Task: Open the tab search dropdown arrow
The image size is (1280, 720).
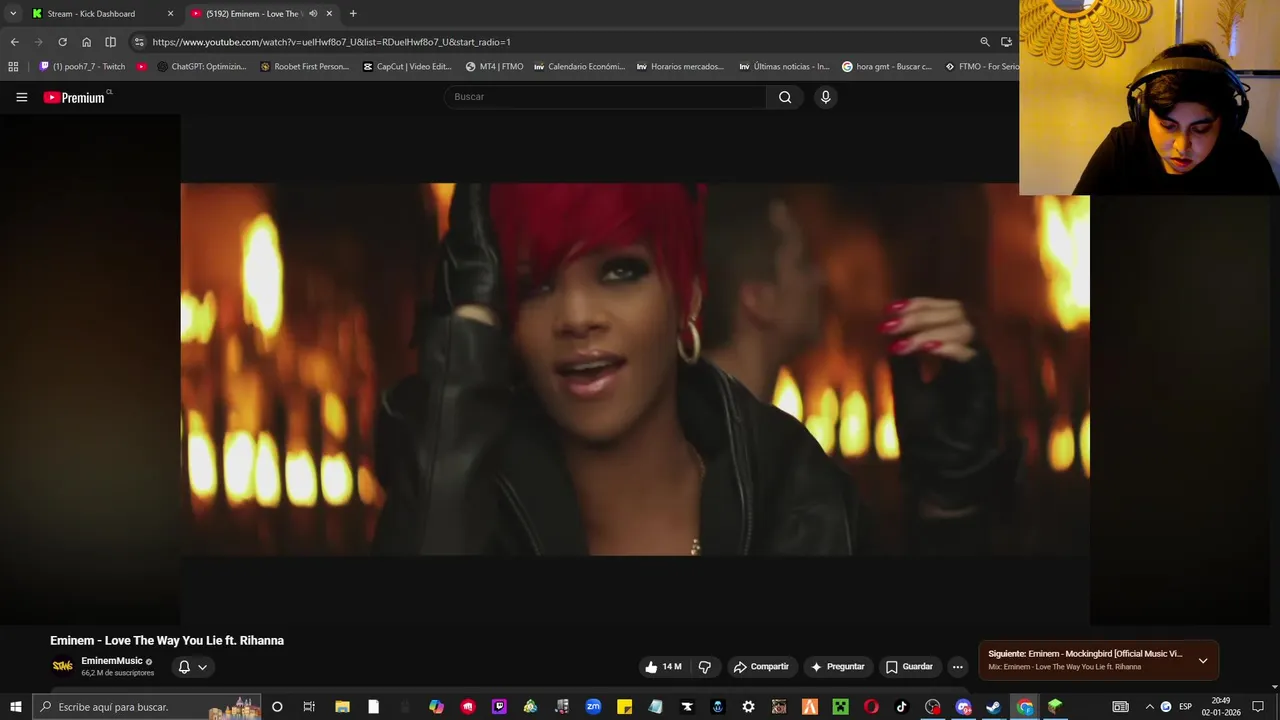Action: click(x=13, y=14)
